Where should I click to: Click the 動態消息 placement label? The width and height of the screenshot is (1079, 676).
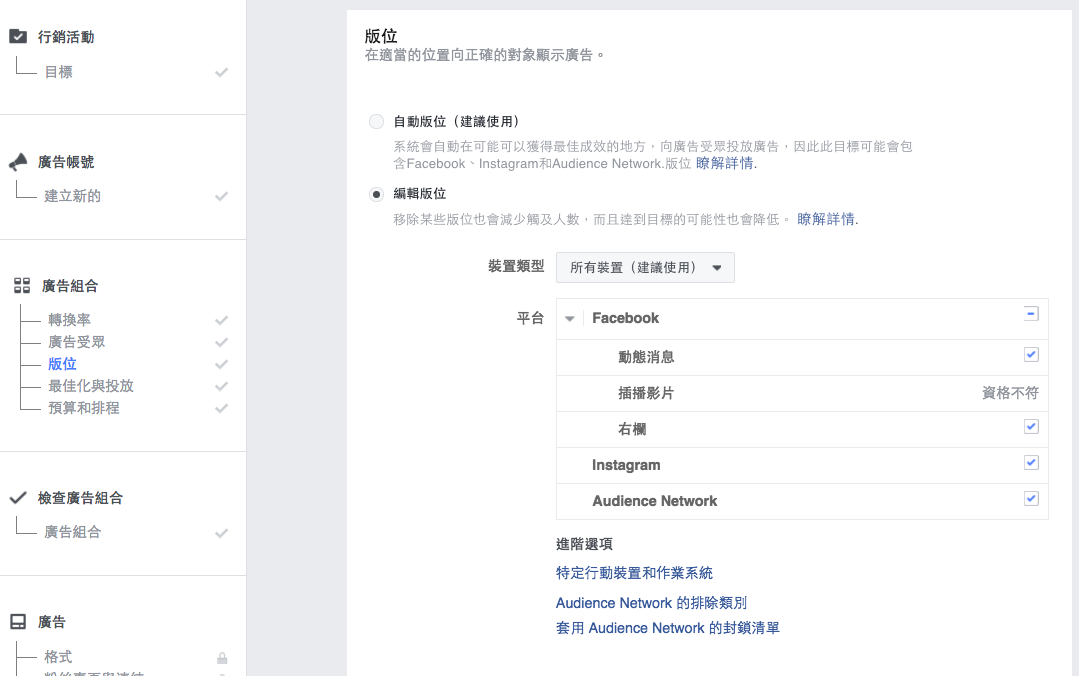(x=646, y=357)
